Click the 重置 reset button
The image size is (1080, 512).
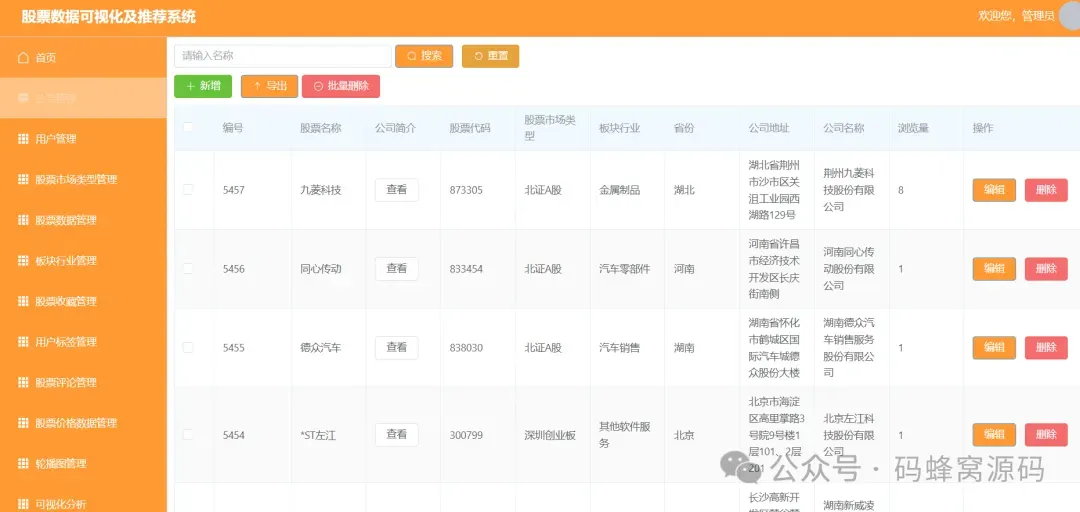click(490, 57)
